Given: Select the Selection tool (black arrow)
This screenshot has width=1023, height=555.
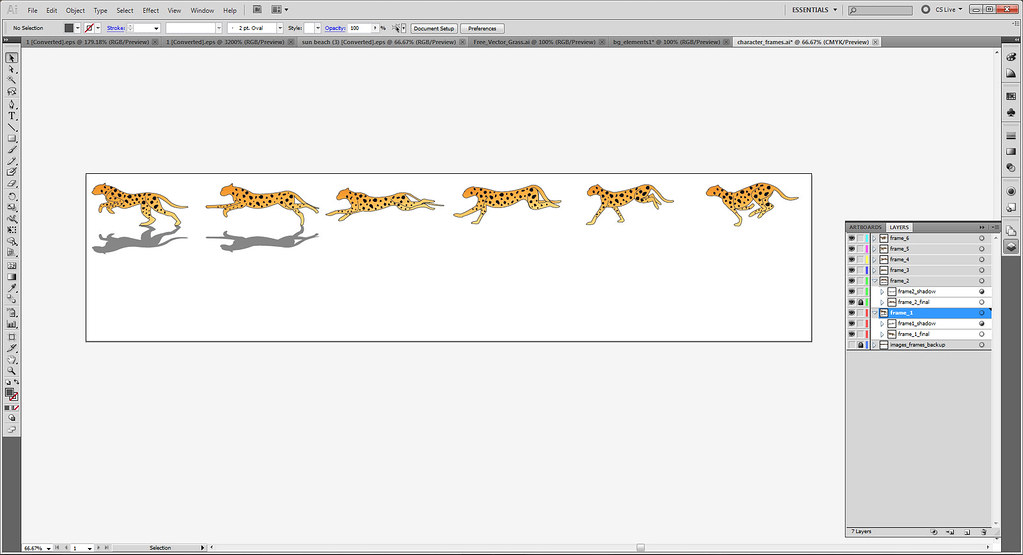Looking at the screenshot, I should pos(11,58).
